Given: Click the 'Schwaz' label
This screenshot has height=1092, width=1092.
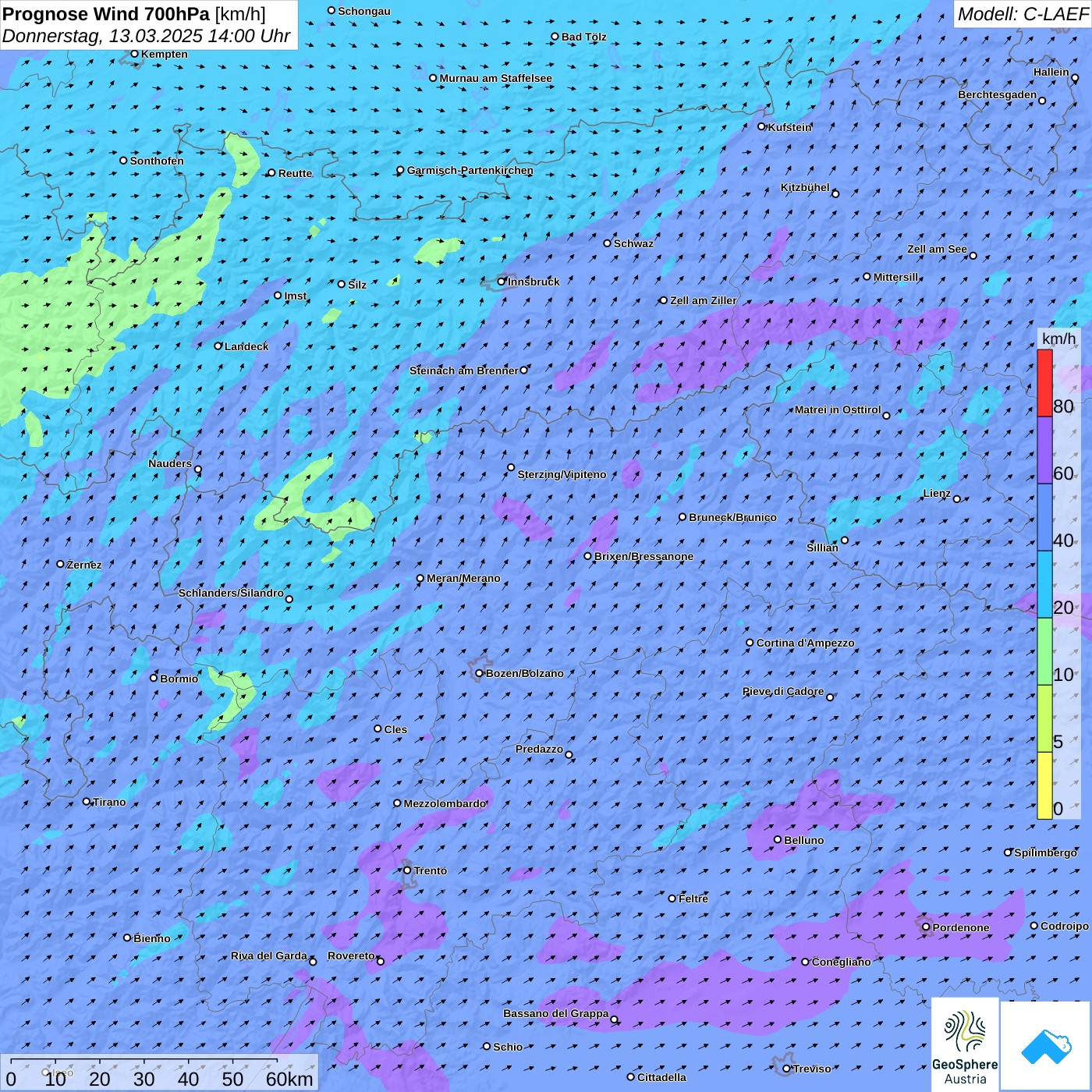Looking at the screenshot, I should tap(633, 243).
